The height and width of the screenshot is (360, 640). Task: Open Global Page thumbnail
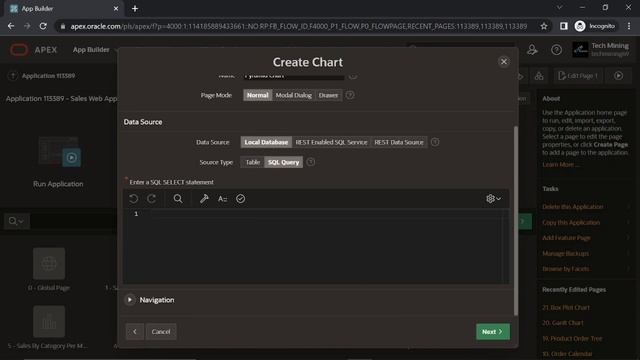(x=49, y=263)
